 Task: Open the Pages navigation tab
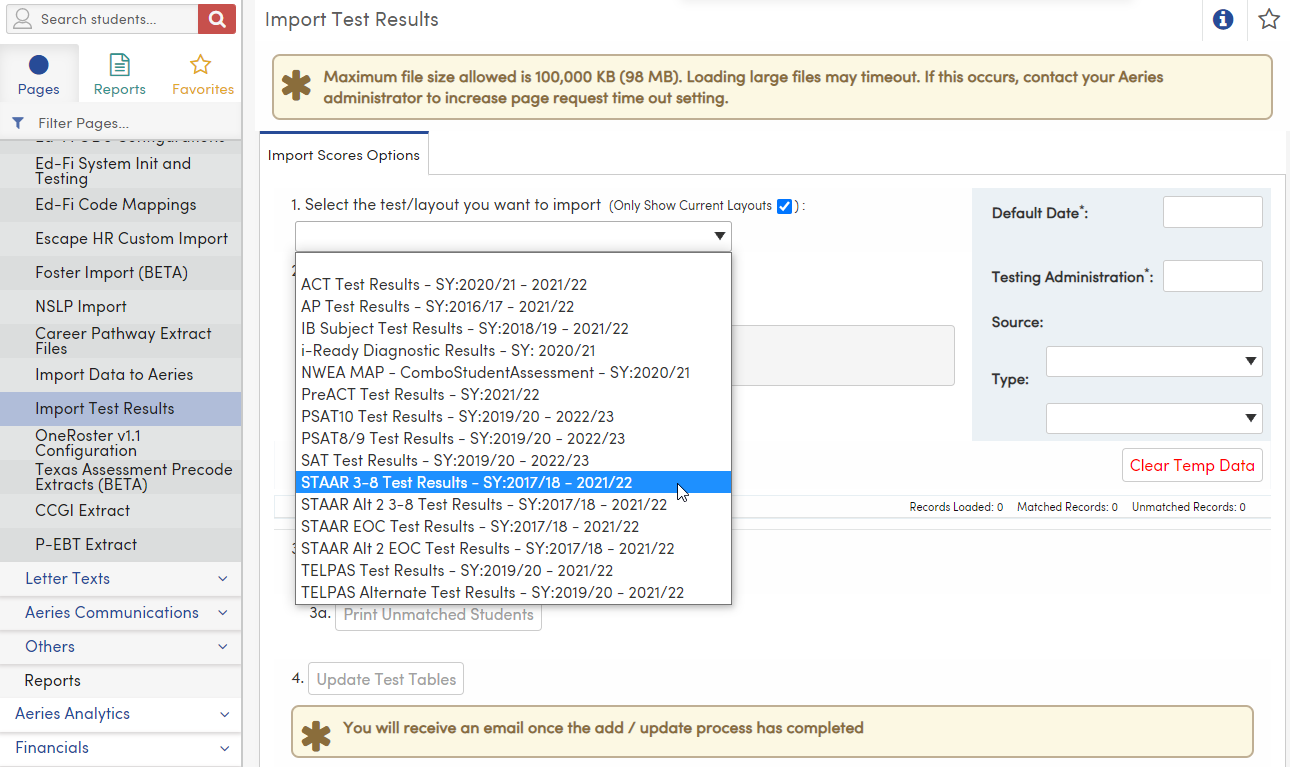pos(38,76)
